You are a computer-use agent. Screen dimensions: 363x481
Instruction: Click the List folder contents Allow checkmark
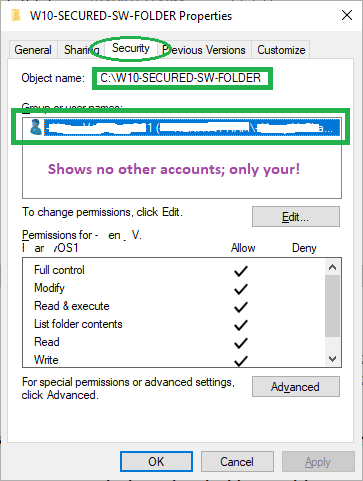click(241, 325)
